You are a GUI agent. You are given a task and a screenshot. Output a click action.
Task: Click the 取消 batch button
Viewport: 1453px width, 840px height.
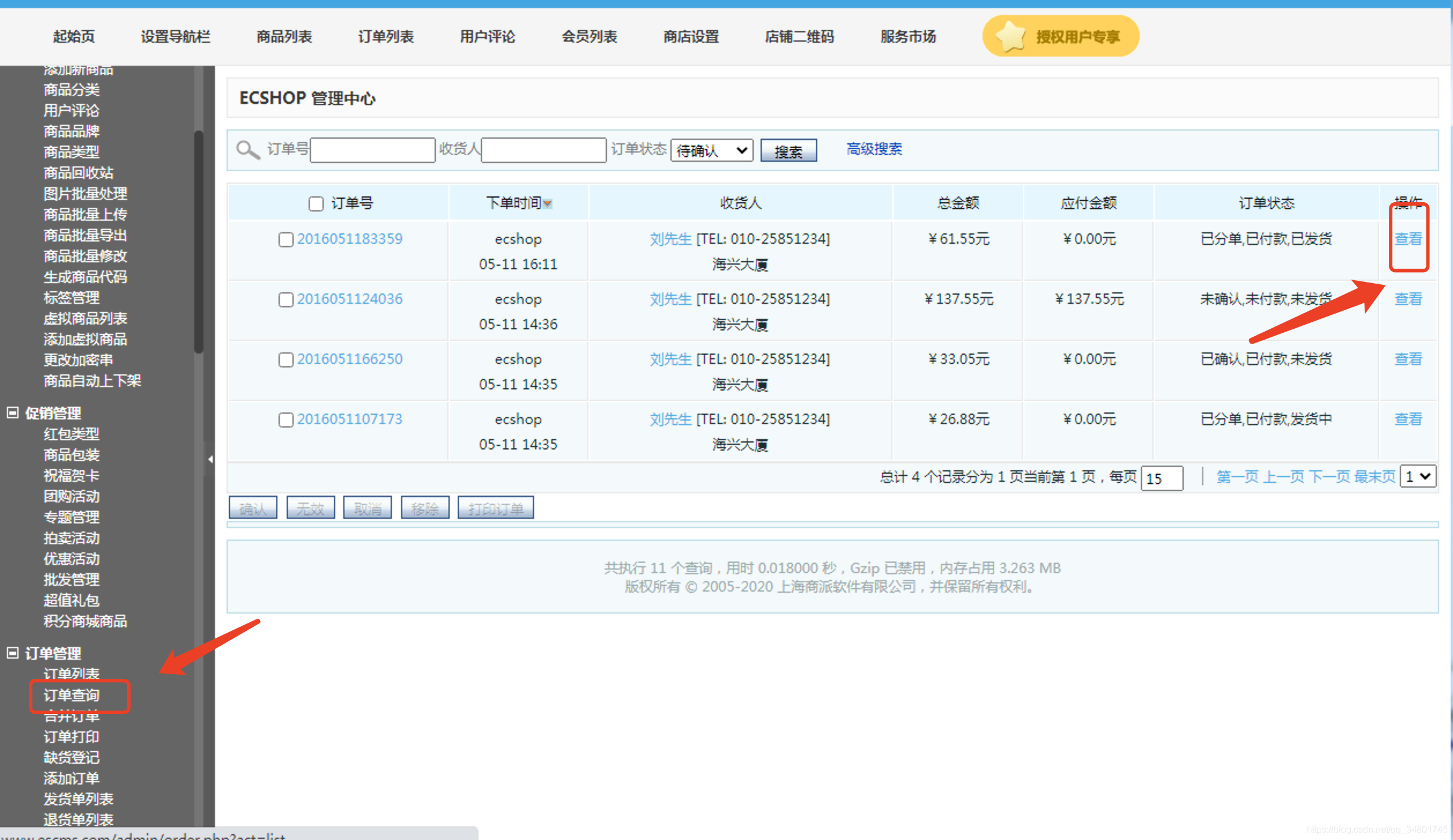368,508
